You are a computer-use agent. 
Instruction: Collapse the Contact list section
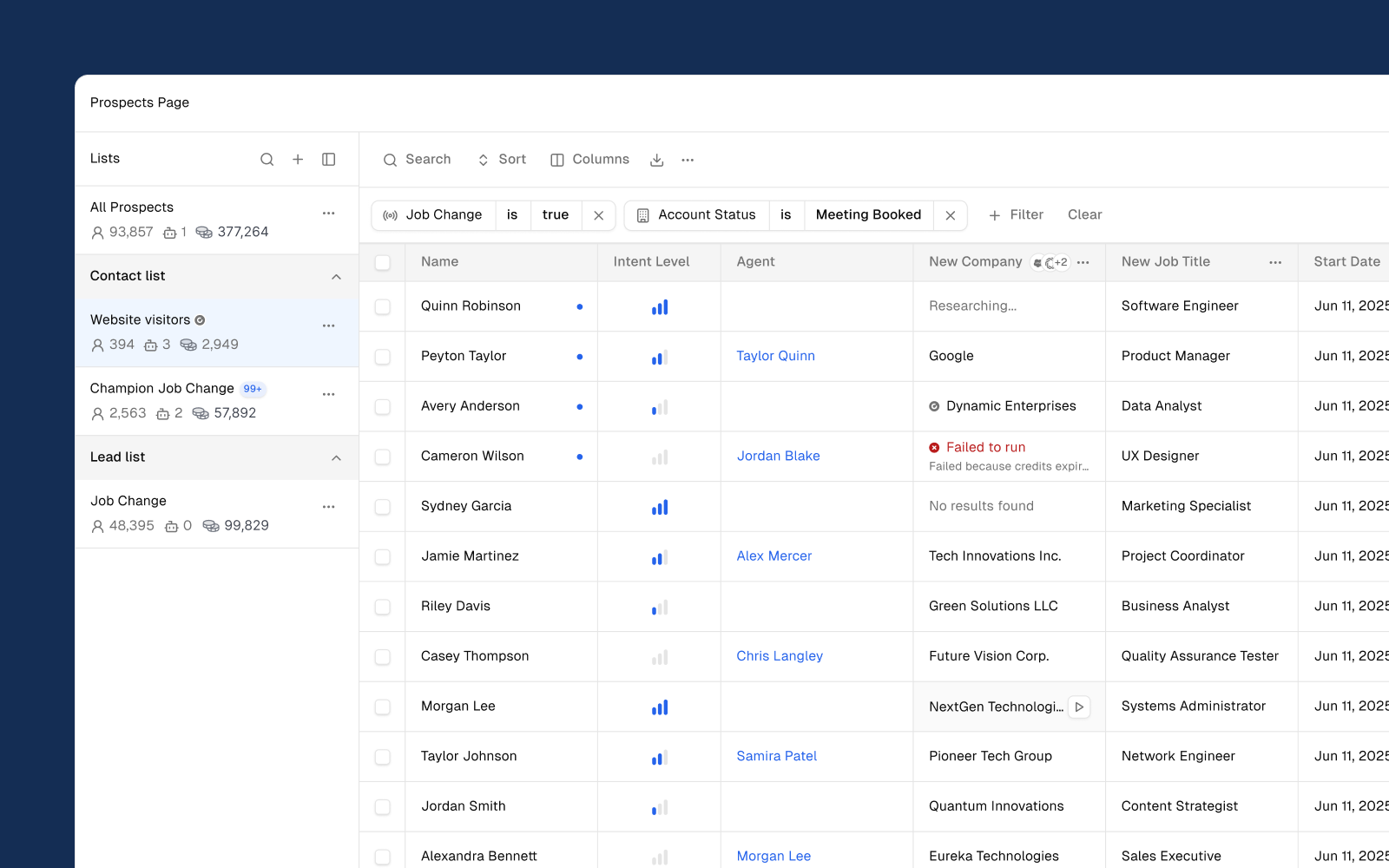[336, 277]
